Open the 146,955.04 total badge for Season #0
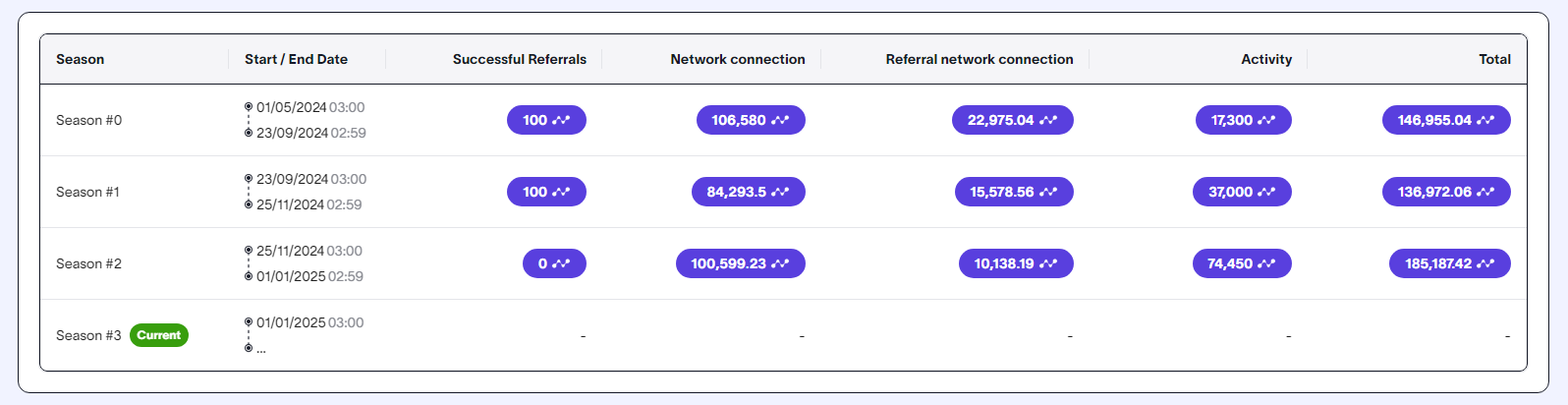 click(x=1445, y=120)
